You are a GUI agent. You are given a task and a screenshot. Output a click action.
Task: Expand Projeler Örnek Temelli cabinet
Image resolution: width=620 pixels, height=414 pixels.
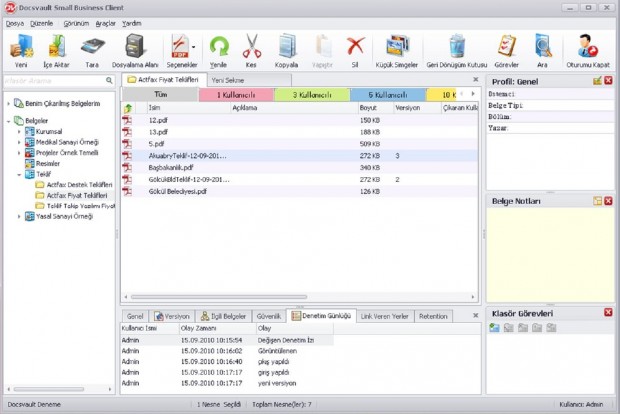[x=19, y=153]
